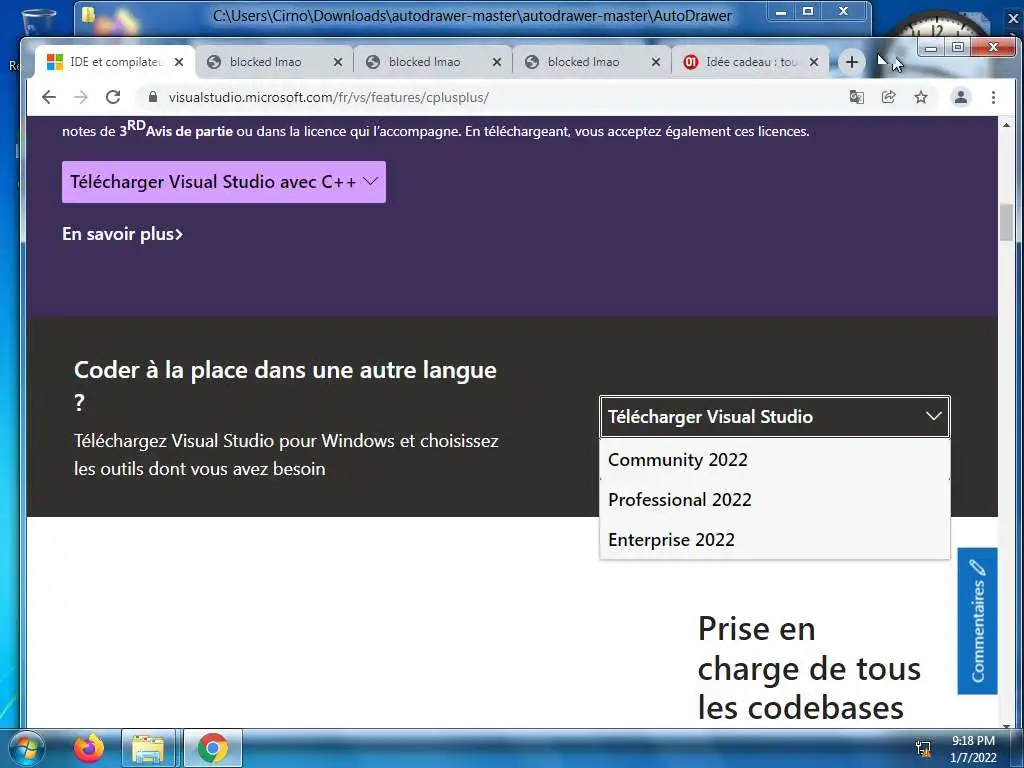This screenshot has width=1024, height=768.
Task: Open File Explorer from the taskbar
Action: 148,748
